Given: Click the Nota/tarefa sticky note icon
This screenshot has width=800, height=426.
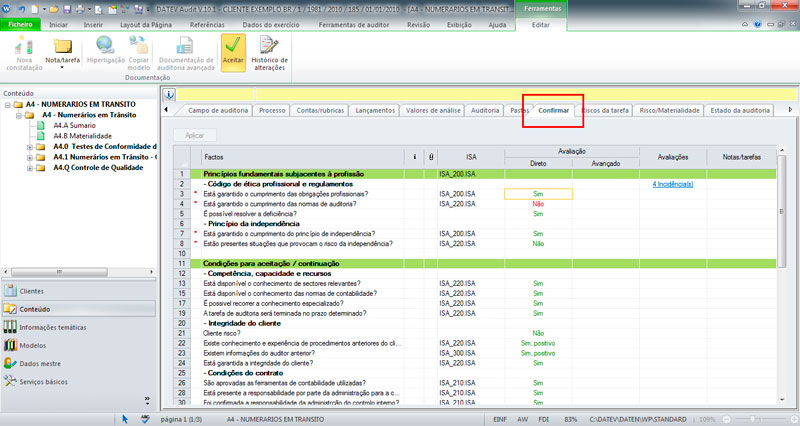Looking at the screenshot, I should [62, 45].
